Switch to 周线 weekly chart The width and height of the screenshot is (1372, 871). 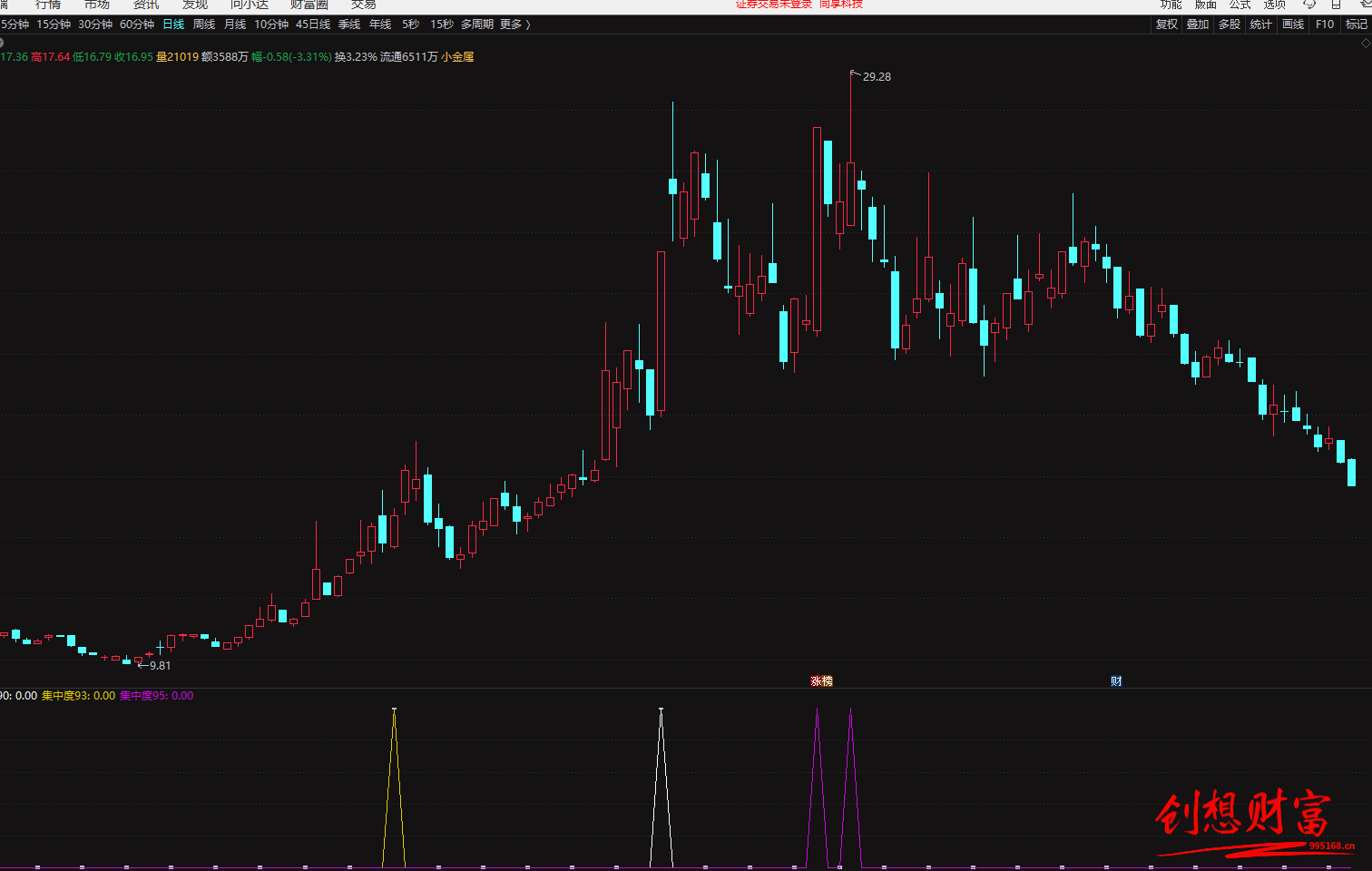[x=204, y=24]
